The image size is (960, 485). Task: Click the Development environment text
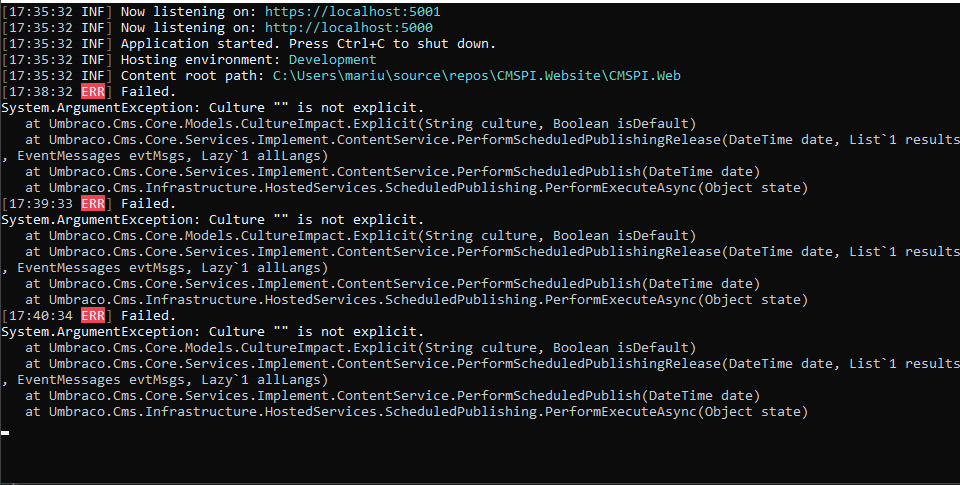click(x=332, y=59)
